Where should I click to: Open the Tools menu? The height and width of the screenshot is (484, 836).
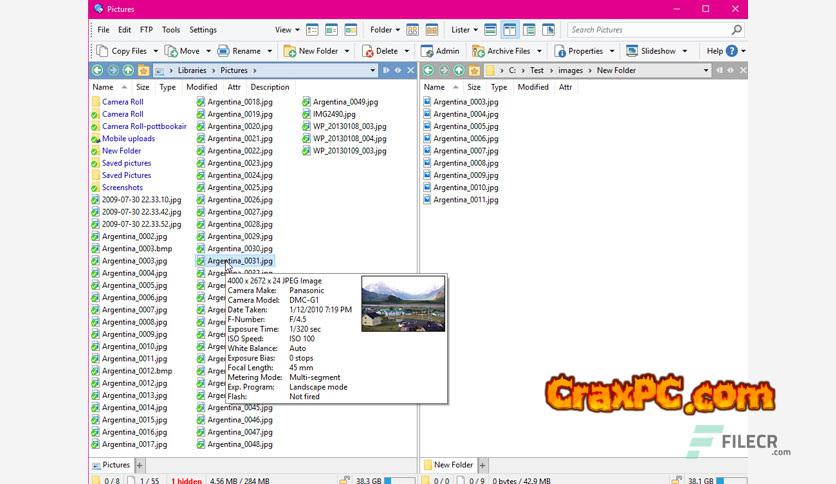point(171,30)
